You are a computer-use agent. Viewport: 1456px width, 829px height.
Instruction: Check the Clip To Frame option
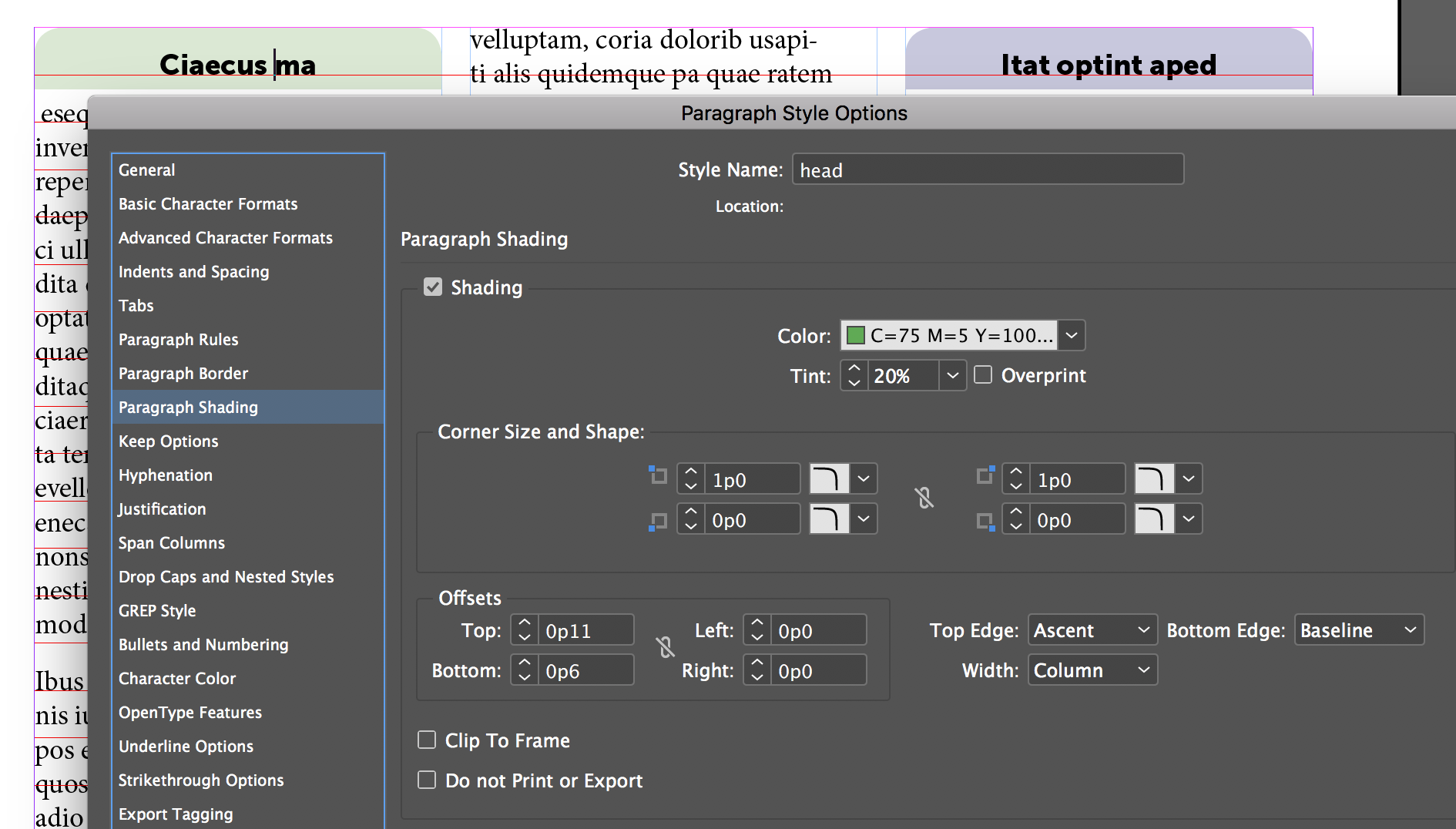427,740
